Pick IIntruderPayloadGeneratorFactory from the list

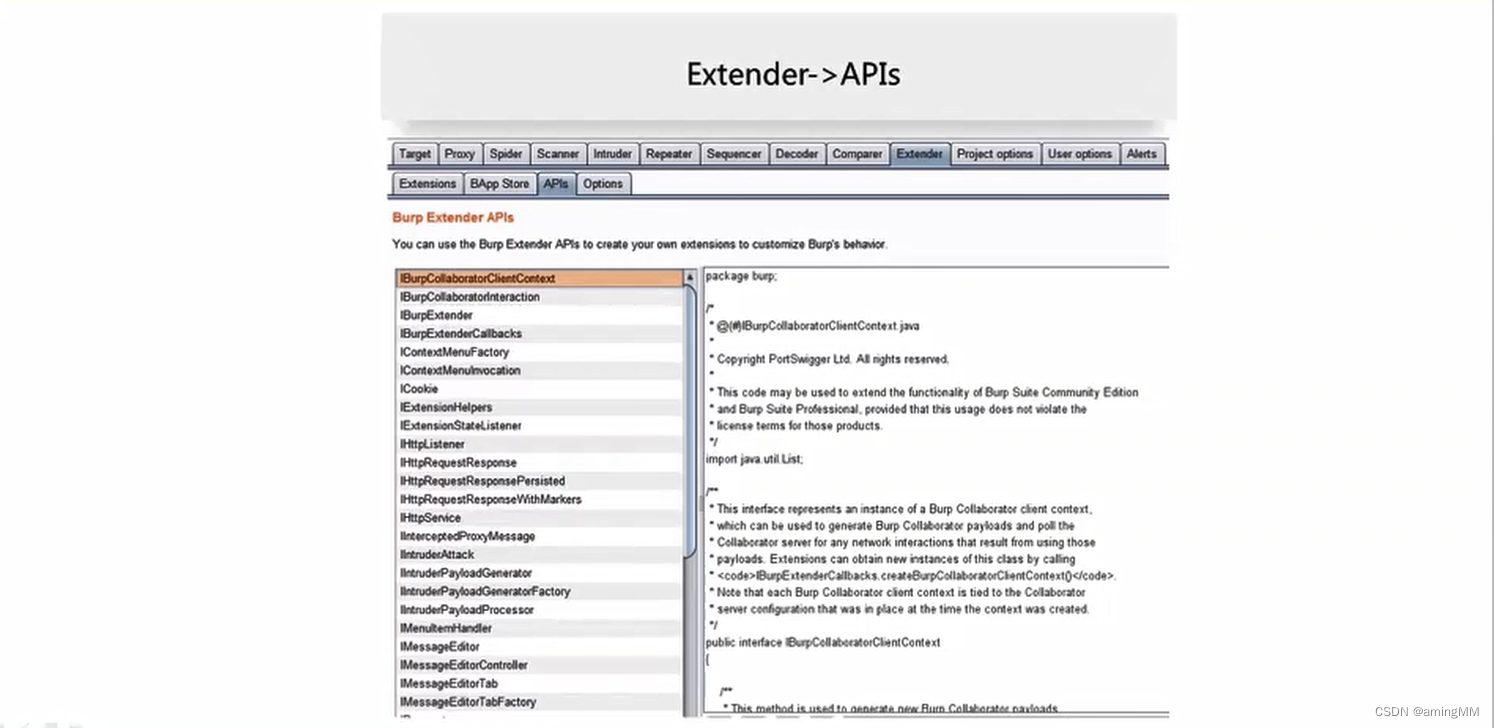[539, 591]
